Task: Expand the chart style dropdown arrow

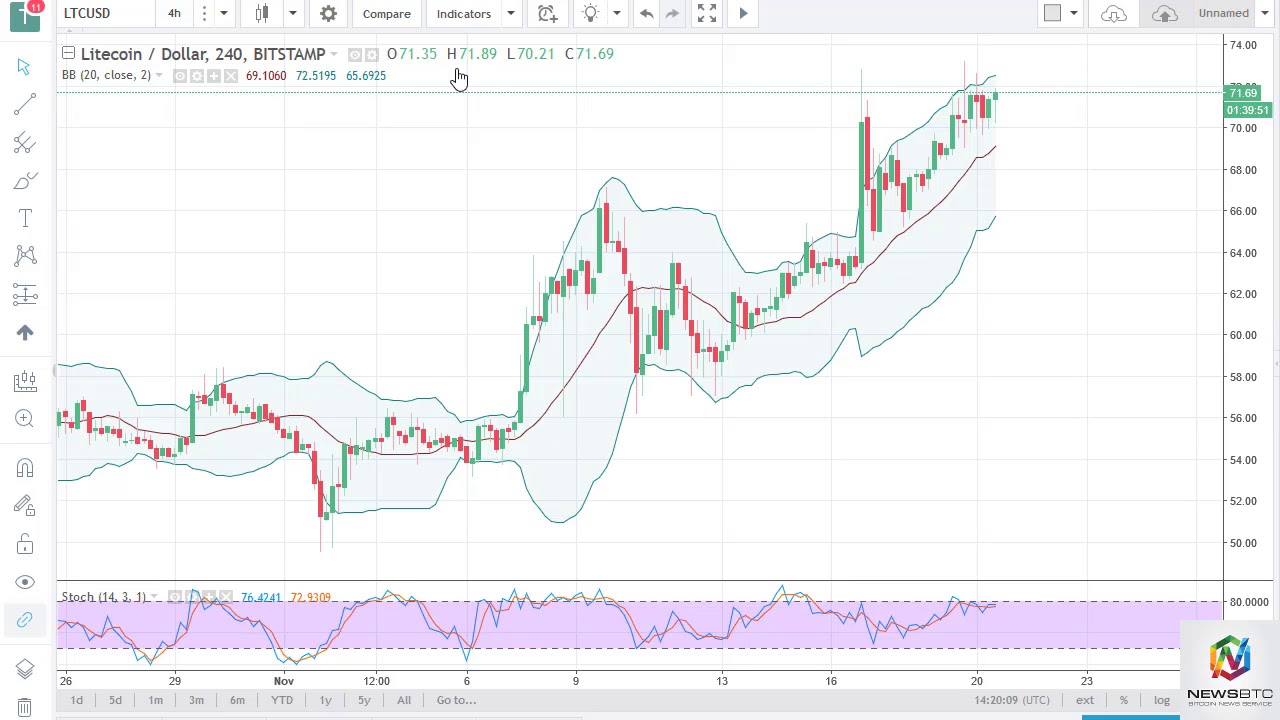Action: pyautogui.click(x=293, y=13)
